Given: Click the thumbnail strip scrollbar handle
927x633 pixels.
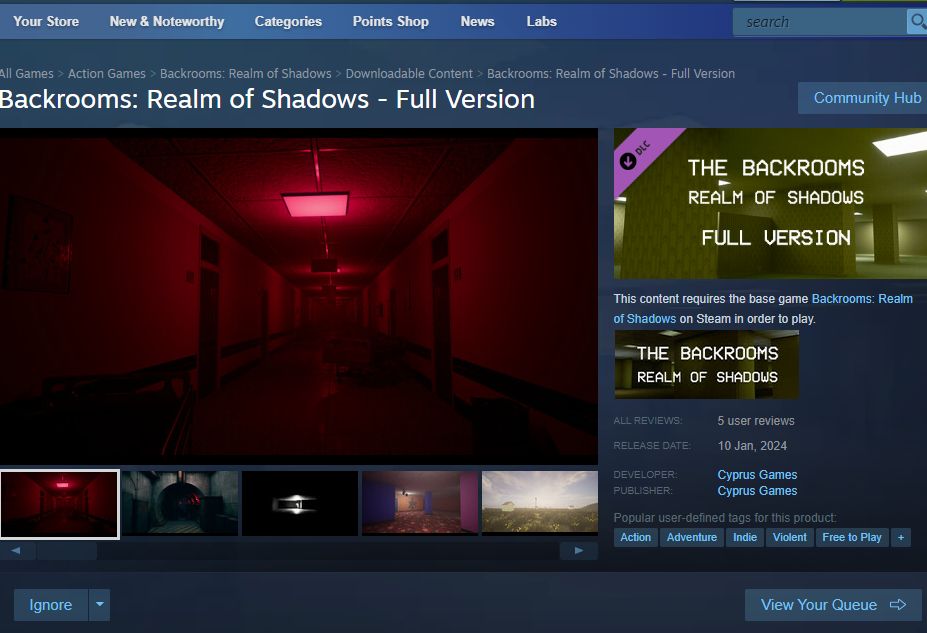Looking at the screenshot, I should coord(67,551).
